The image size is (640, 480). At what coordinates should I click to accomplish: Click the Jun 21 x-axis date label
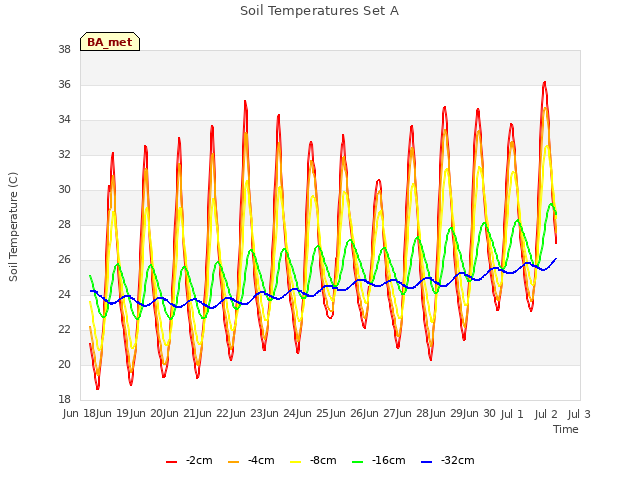tap(180, 414)
